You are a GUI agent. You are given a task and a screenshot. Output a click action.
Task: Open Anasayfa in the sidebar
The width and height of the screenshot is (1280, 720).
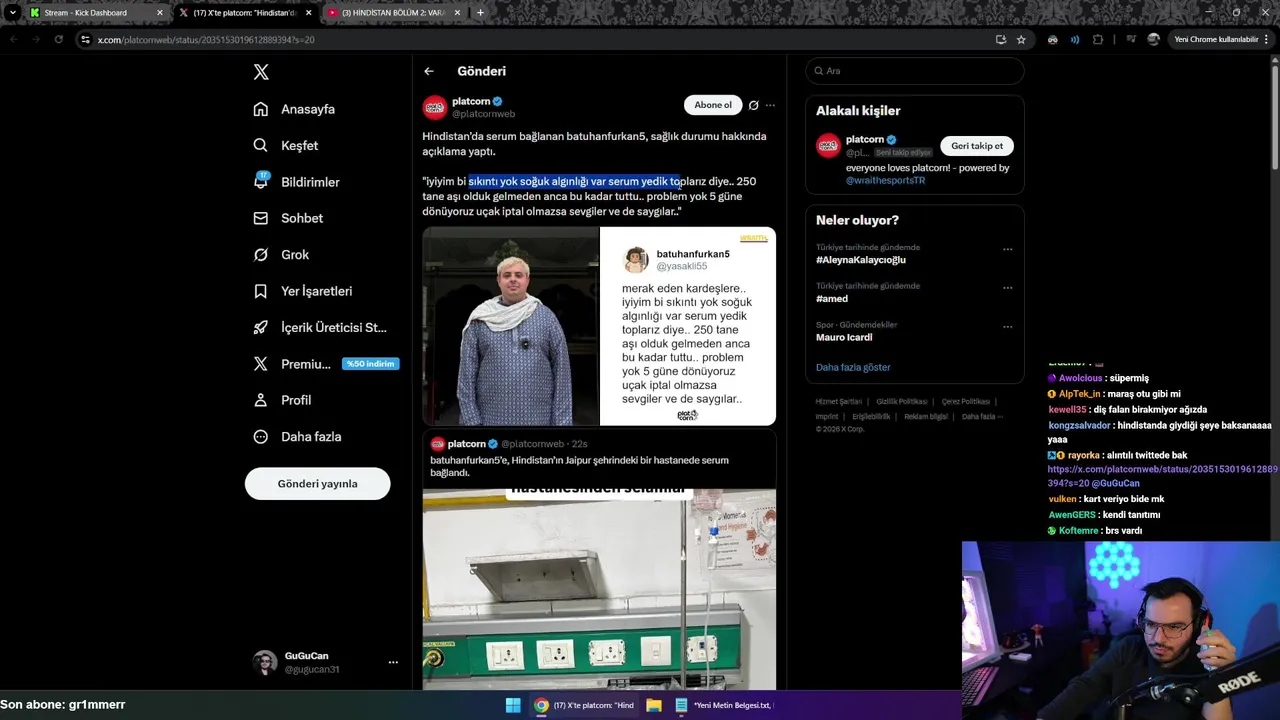(x=295, y=109)
